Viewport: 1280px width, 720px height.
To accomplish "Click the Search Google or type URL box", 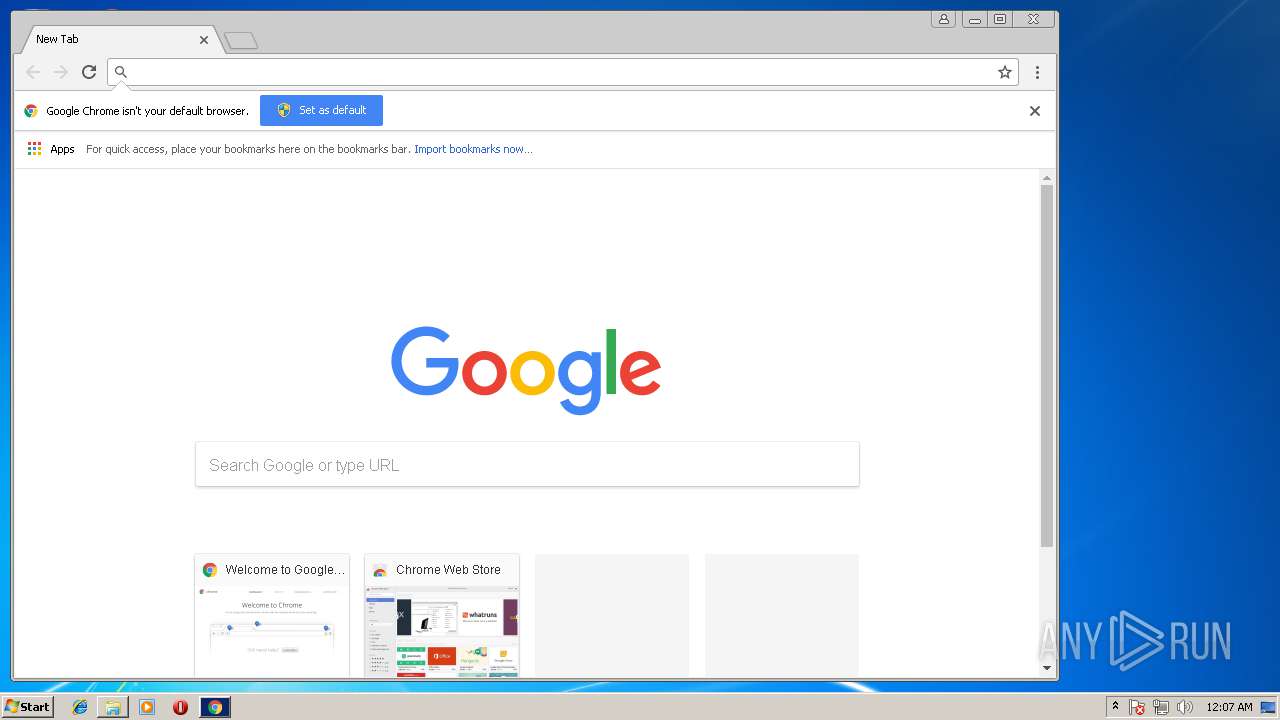I will [527, 465].
